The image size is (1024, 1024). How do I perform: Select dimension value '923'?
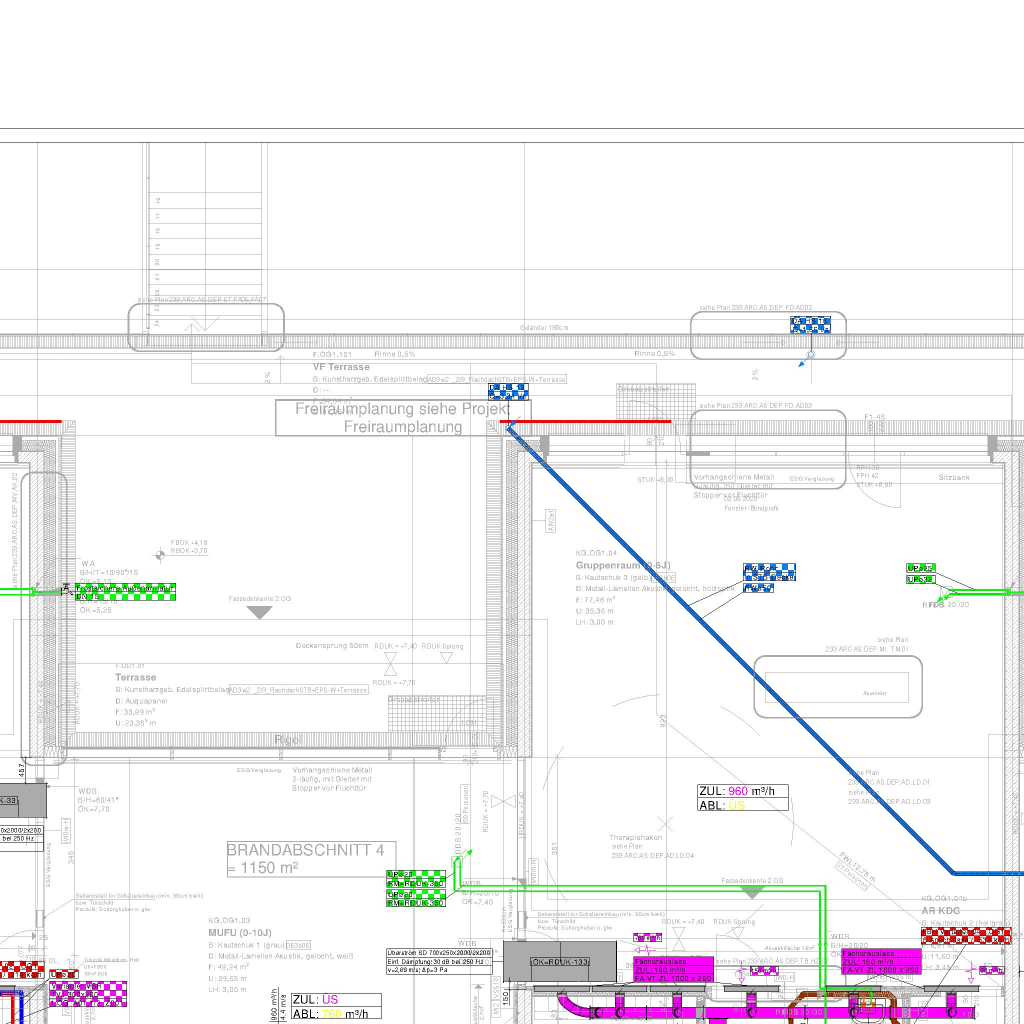[663, 721]
